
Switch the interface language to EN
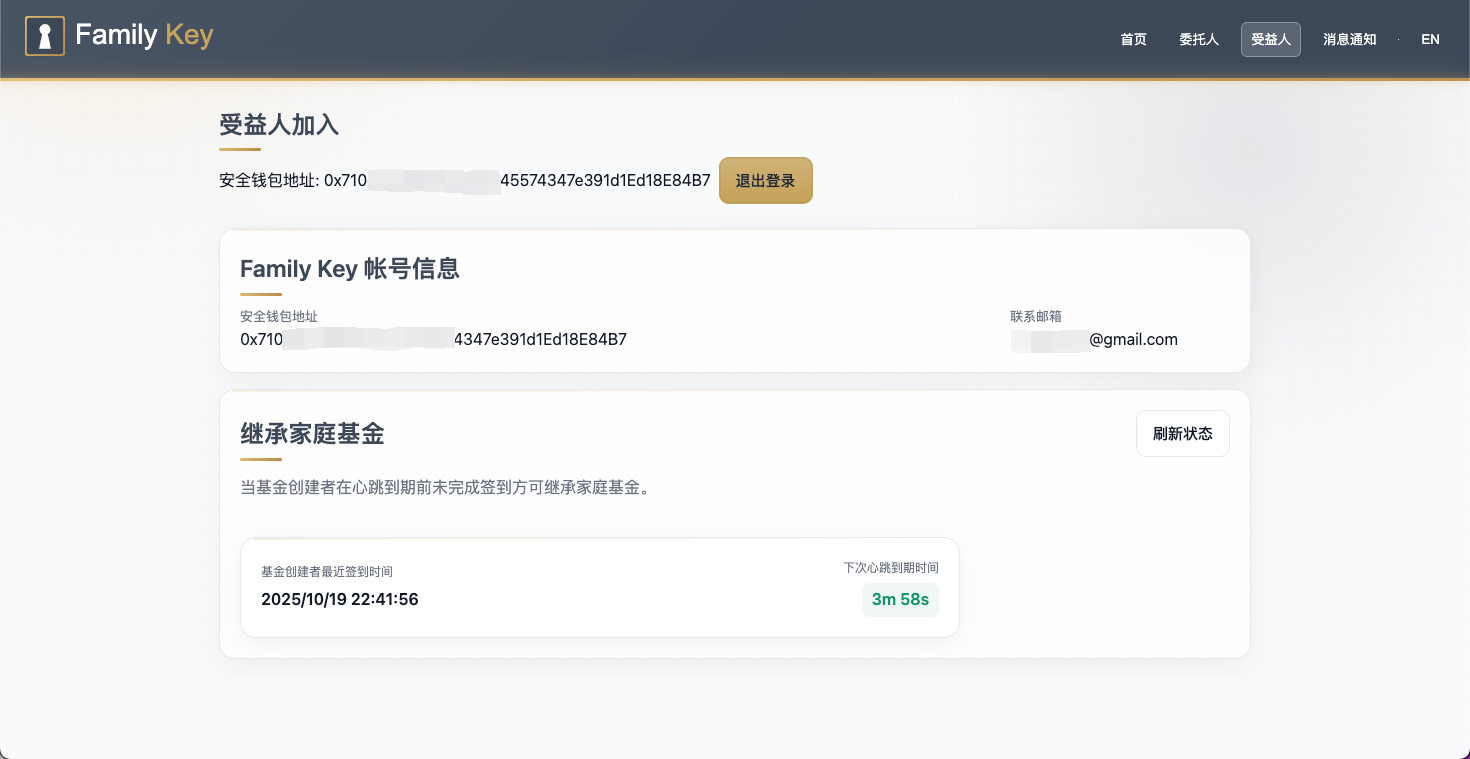pos(1430,39)
